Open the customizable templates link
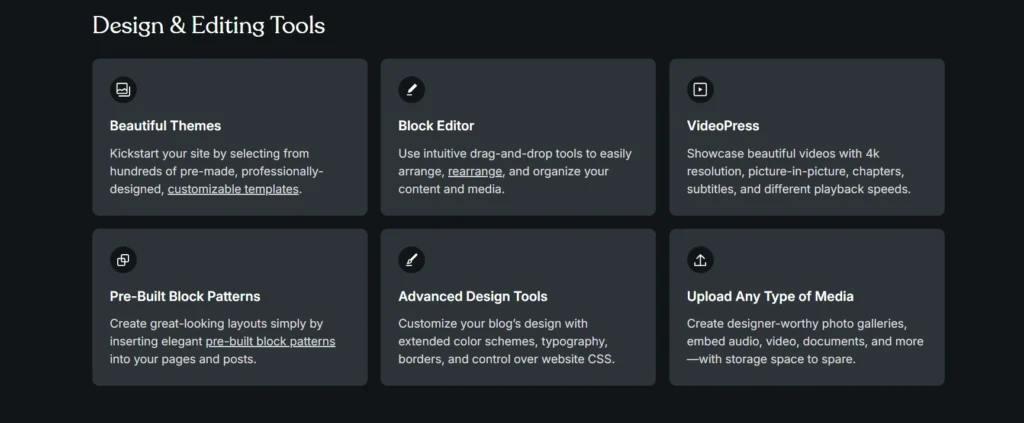This screenshot has width=1024, height=423. click(233, 189)
